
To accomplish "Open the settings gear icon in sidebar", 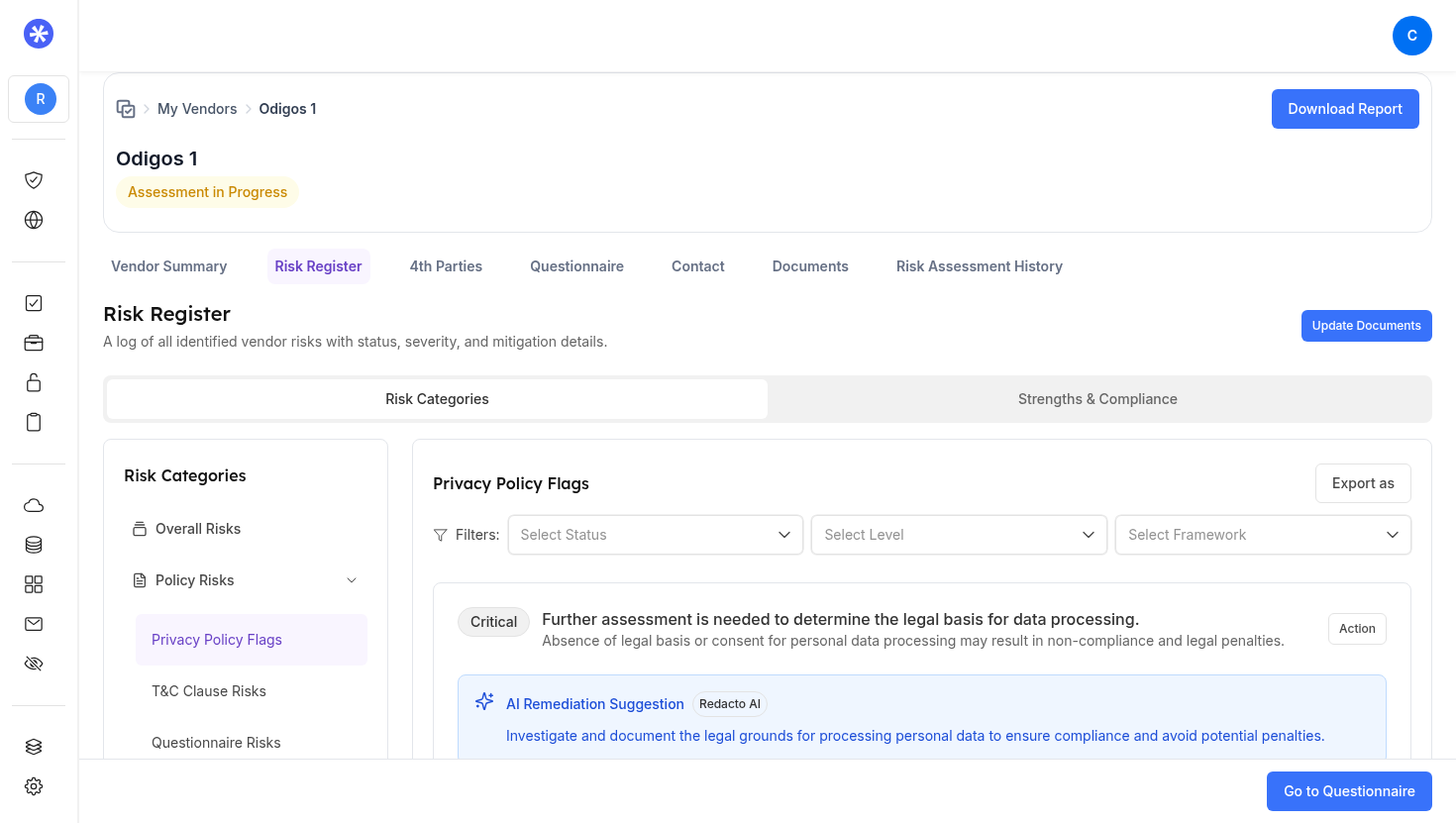I will coord(34,786).
